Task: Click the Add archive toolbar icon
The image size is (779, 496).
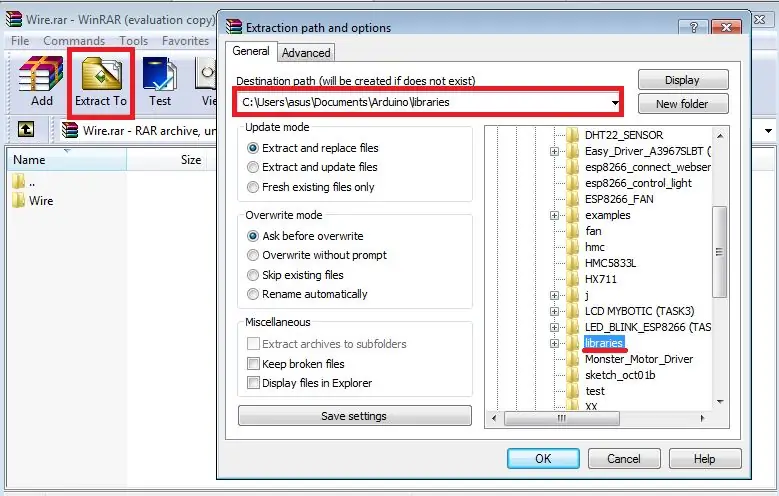Action: [41, 82]
